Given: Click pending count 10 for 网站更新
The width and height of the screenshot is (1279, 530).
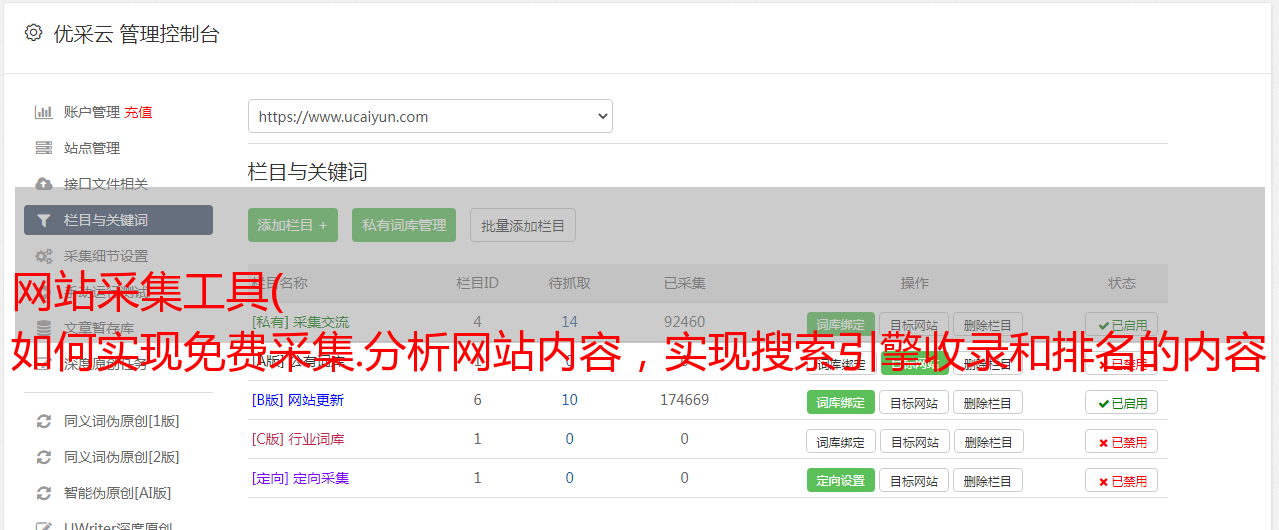Looking at the screenshot, I should pos(570,400).
